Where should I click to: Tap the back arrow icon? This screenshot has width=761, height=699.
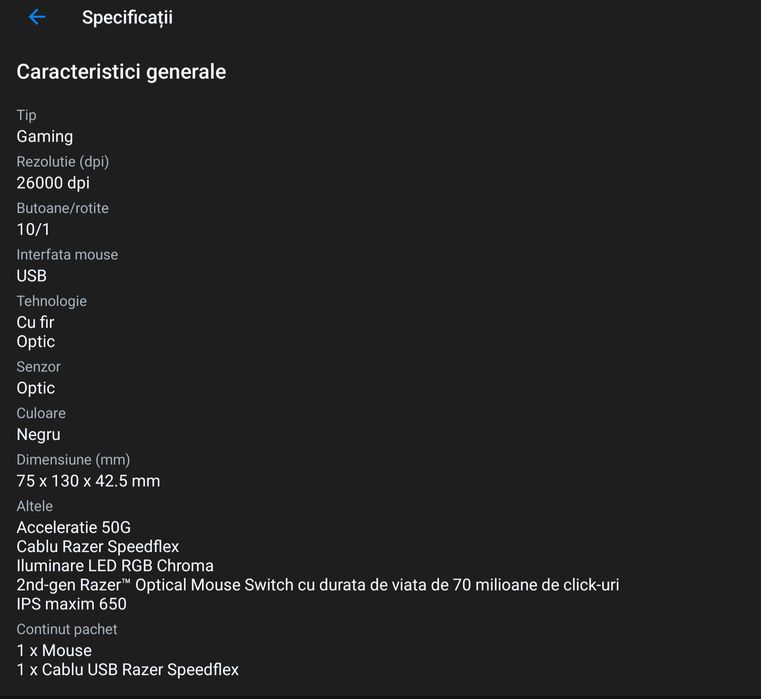pos(37,17)
